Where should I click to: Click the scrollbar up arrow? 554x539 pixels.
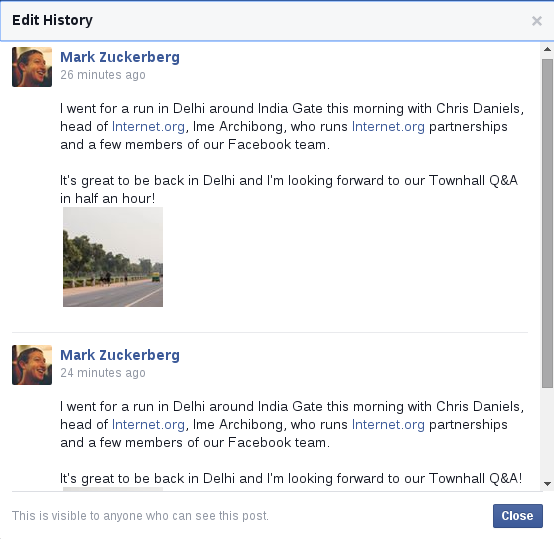click(547, 49)
